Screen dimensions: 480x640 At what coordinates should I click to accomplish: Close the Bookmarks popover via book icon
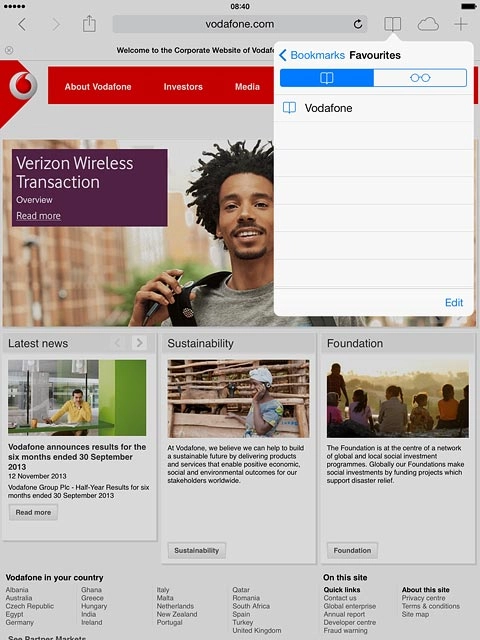[x=393, y=24]
